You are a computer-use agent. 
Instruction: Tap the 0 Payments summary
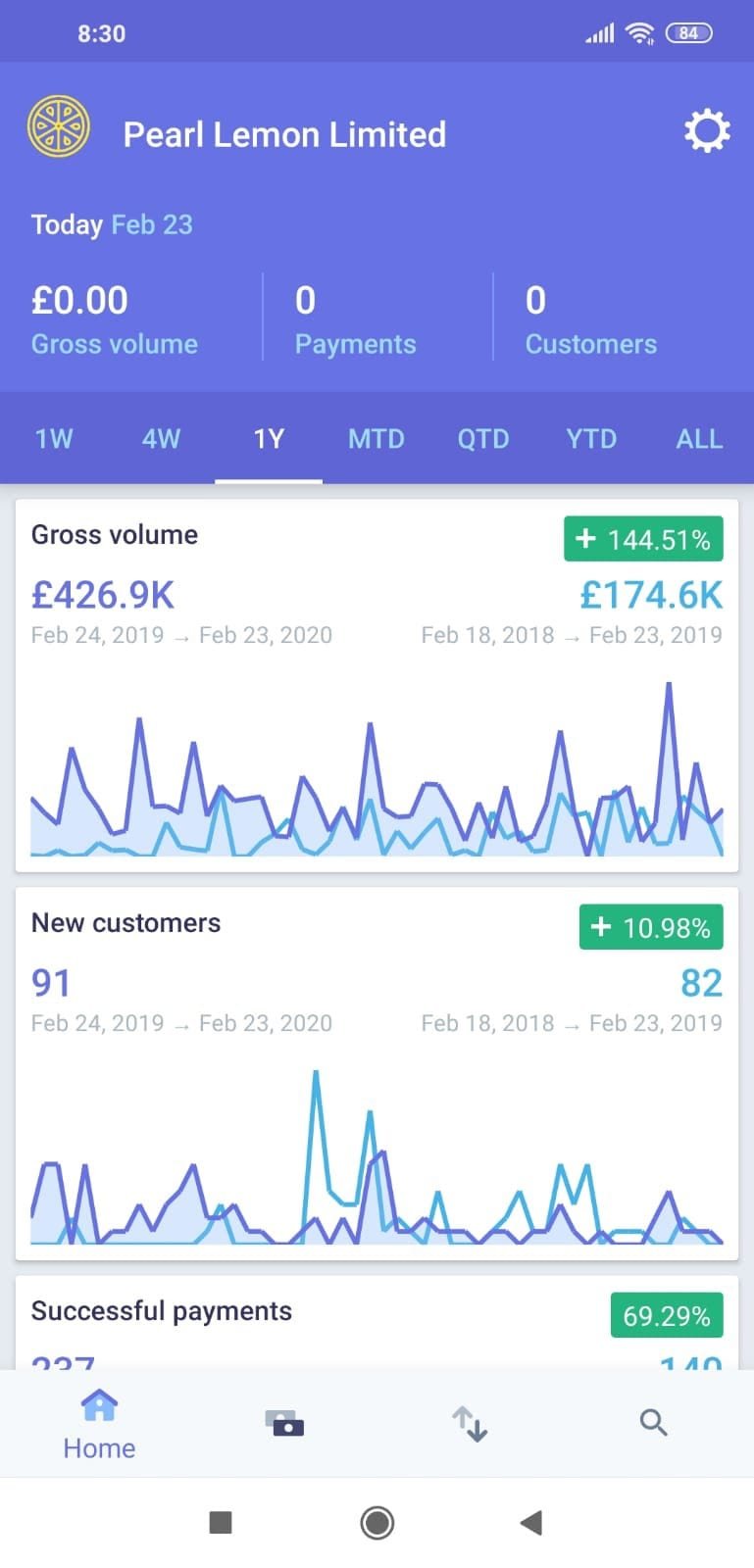(x=355, y=319)
